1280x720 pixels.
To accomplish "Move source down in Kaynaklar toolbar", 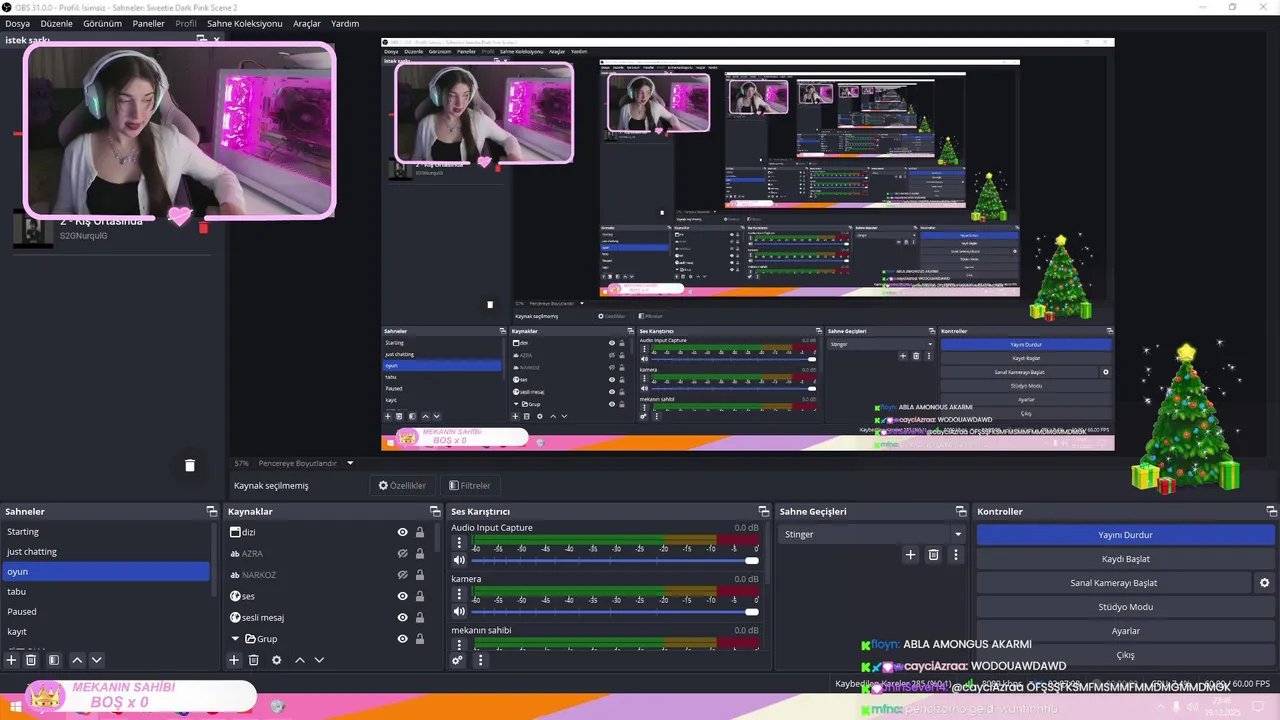I will click(319, 660).
